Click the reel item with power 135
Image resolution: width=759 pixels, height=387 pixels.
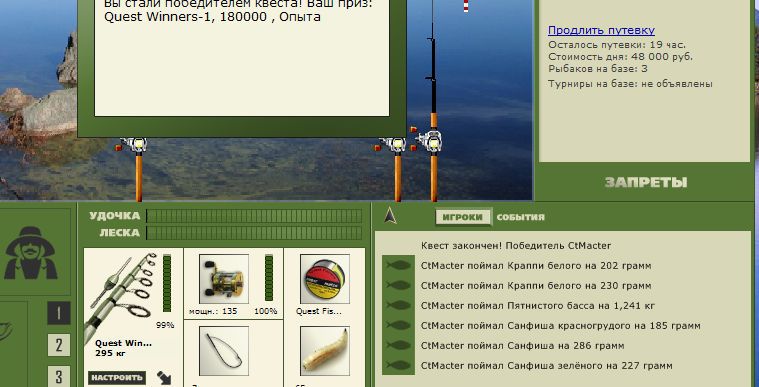(224, 279)
